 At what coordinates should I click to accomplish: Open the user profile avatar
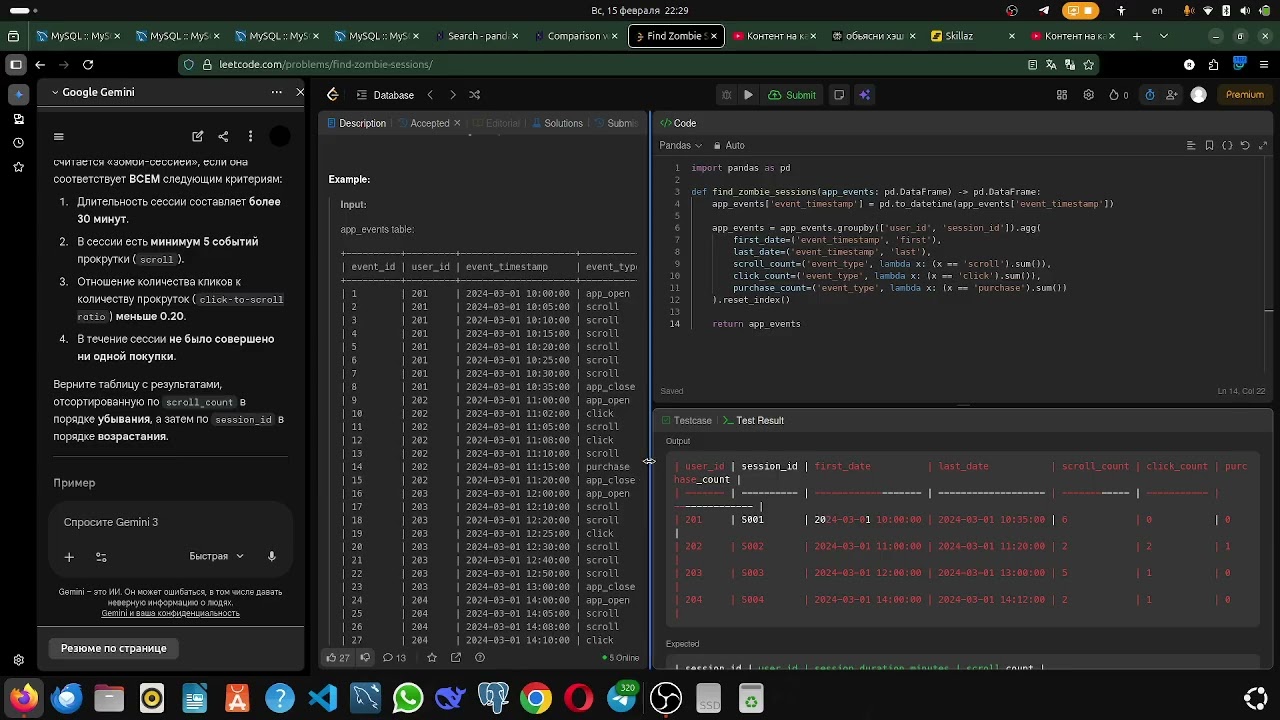point(1199,95)
